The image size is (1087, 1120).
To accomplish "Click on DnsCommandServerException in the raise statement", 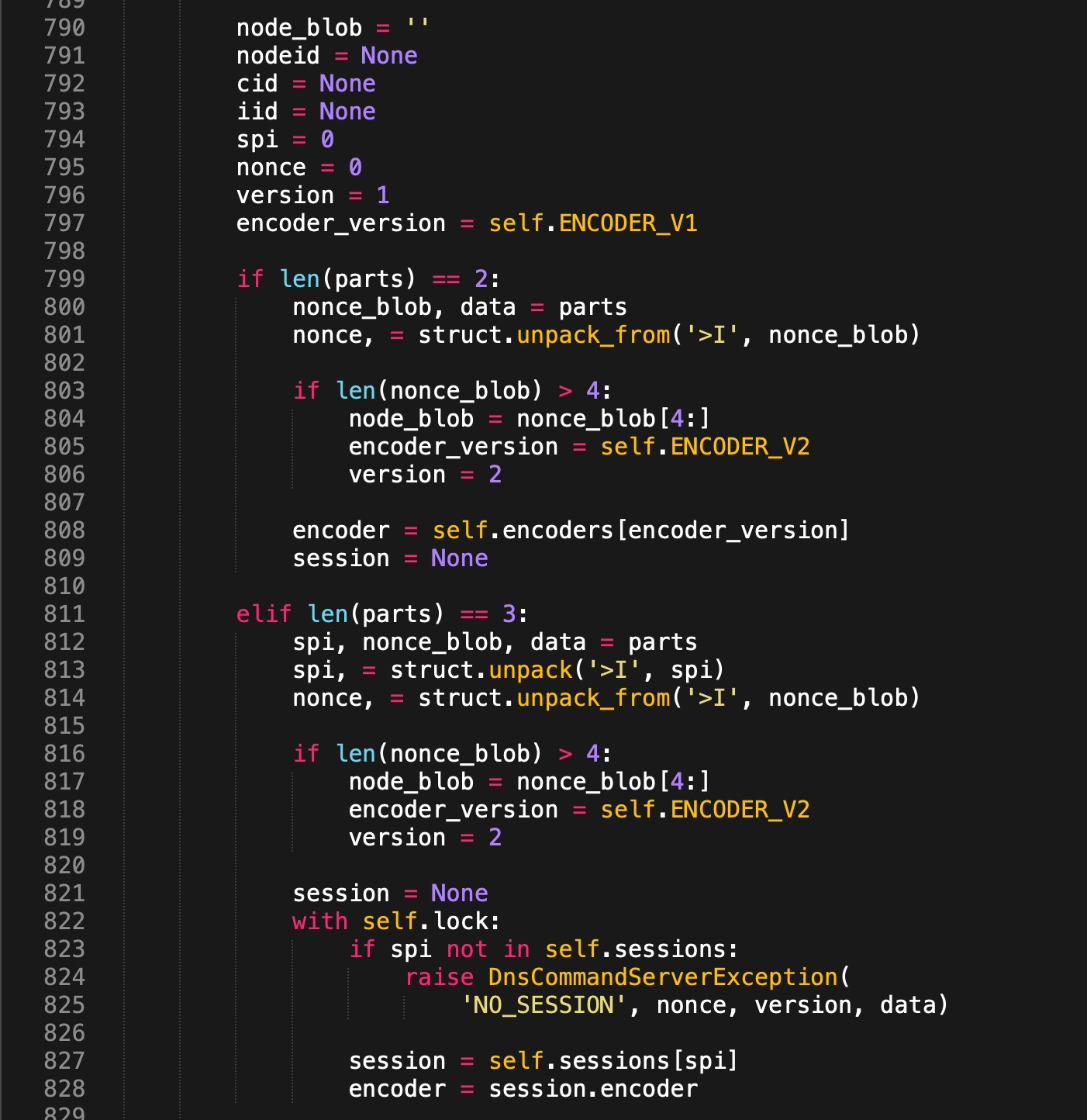I will tap(663, 977).
